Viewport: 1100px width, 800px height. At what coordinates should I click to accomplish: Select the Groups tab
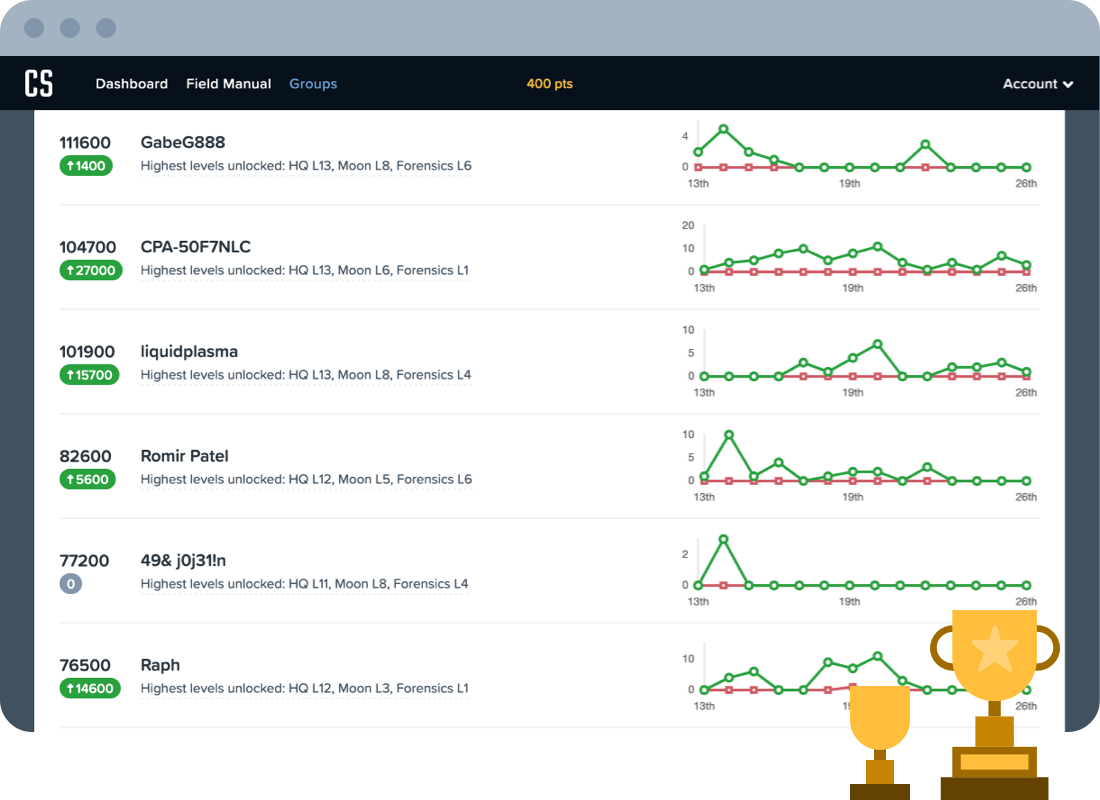pyautogui.click(x=313, y=83)
